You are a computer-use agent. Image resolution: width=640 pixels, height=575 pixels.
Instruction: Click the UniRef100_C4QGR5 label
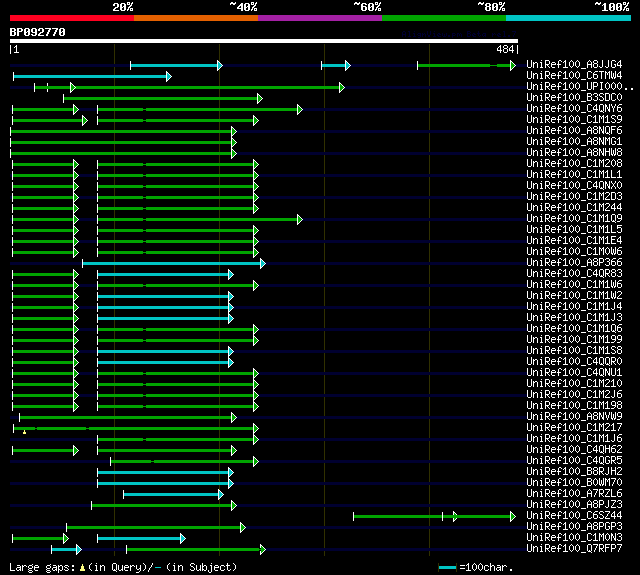pyautogui.click(x=574, y=461)
